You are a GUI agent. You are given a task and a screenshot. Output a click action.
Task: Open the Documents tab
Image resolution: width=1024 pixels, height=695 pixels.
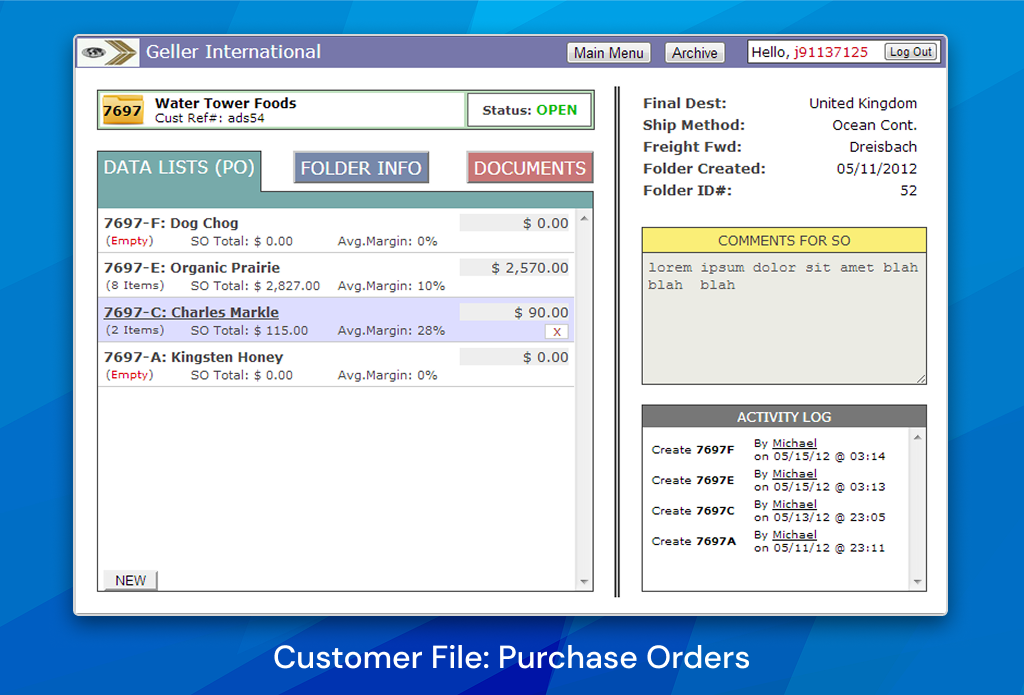530,168
